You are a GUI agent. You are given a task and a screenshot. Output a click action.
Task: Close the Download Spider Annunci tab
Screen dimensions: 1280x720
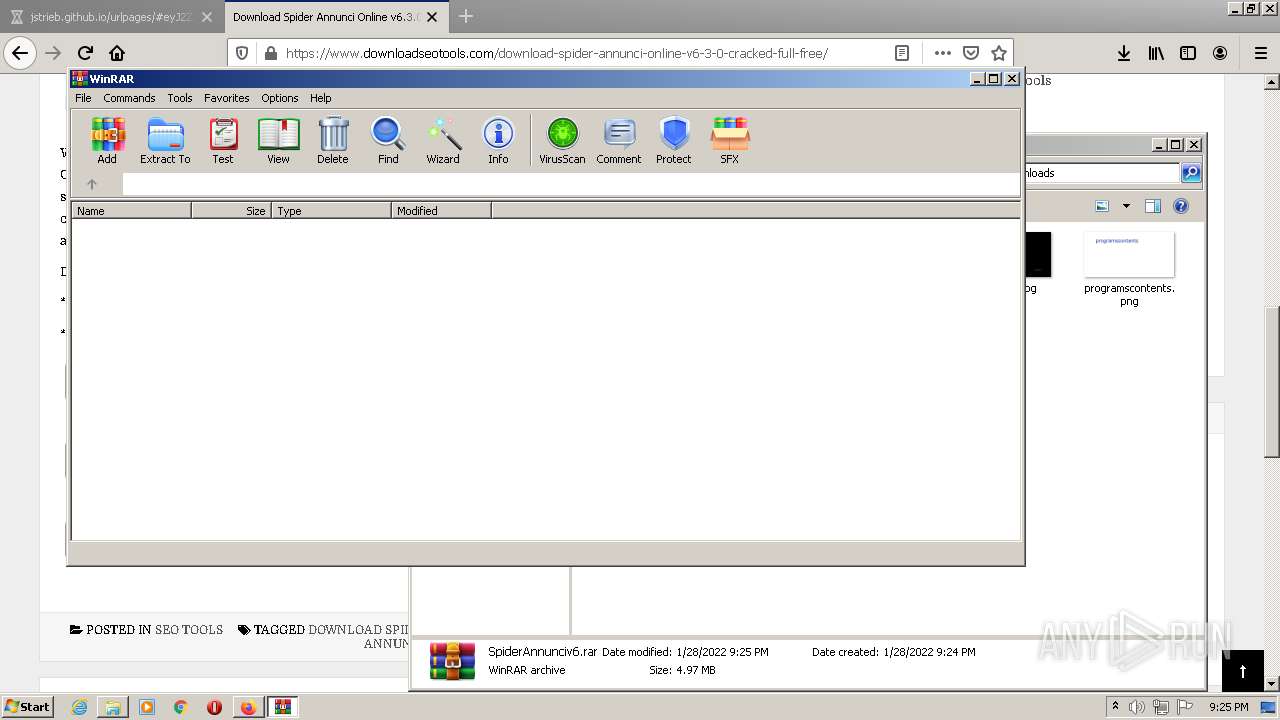[x=431, y=17]
